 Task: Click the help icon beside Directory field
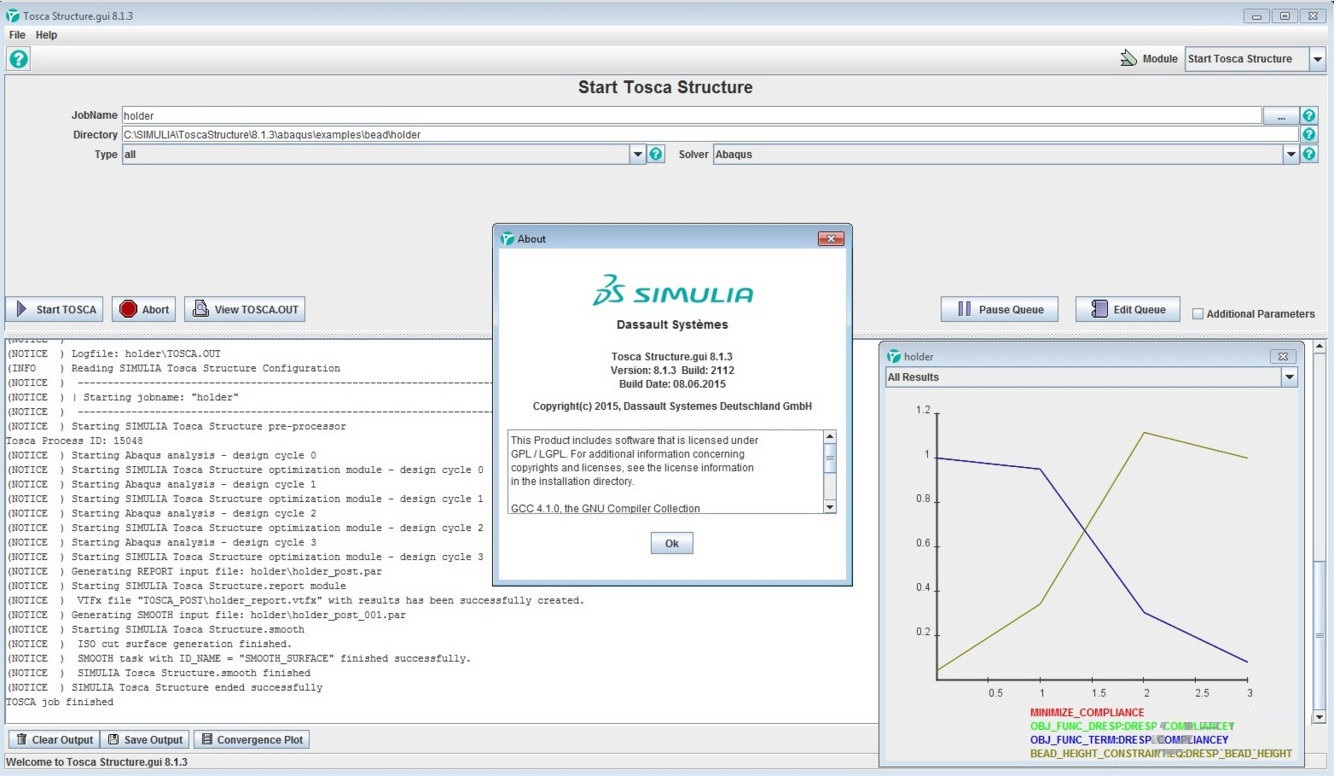1309,135
